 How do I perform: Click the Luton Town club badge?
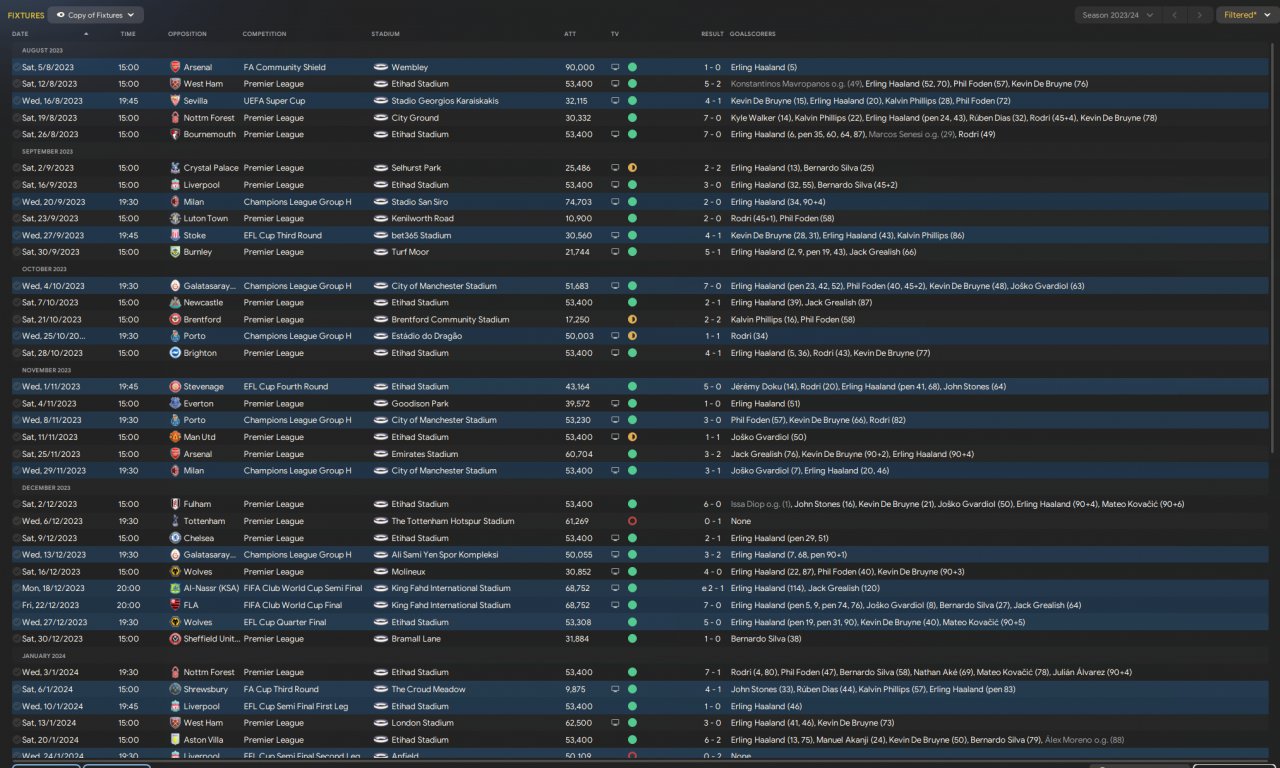coord(175,218)
